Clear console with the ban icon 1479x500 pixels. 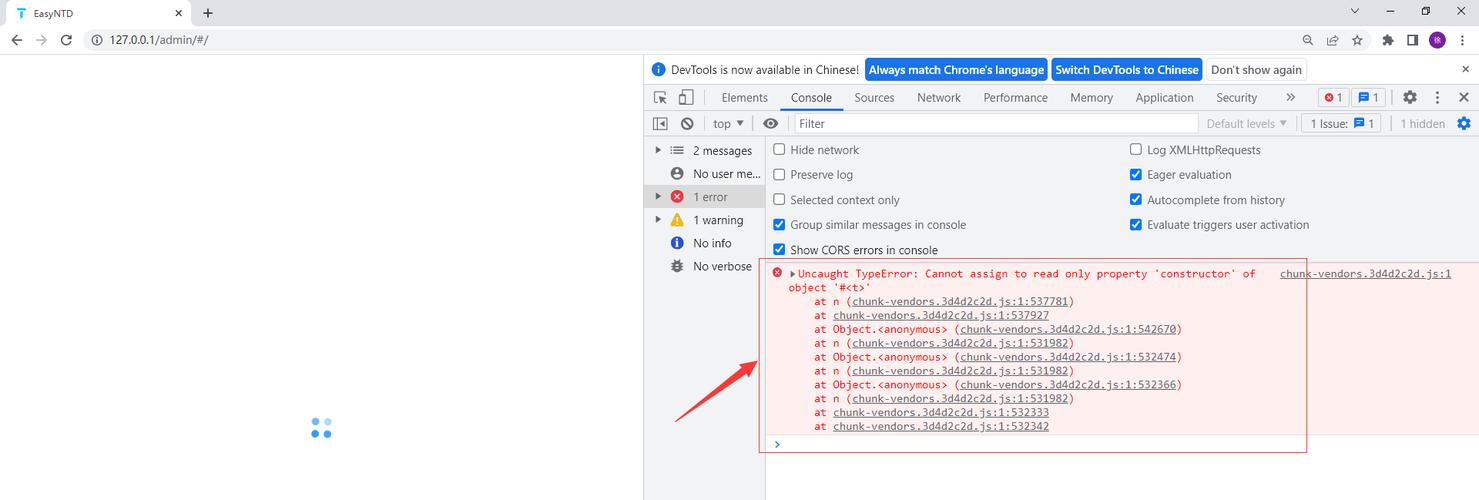coord(687,124)
